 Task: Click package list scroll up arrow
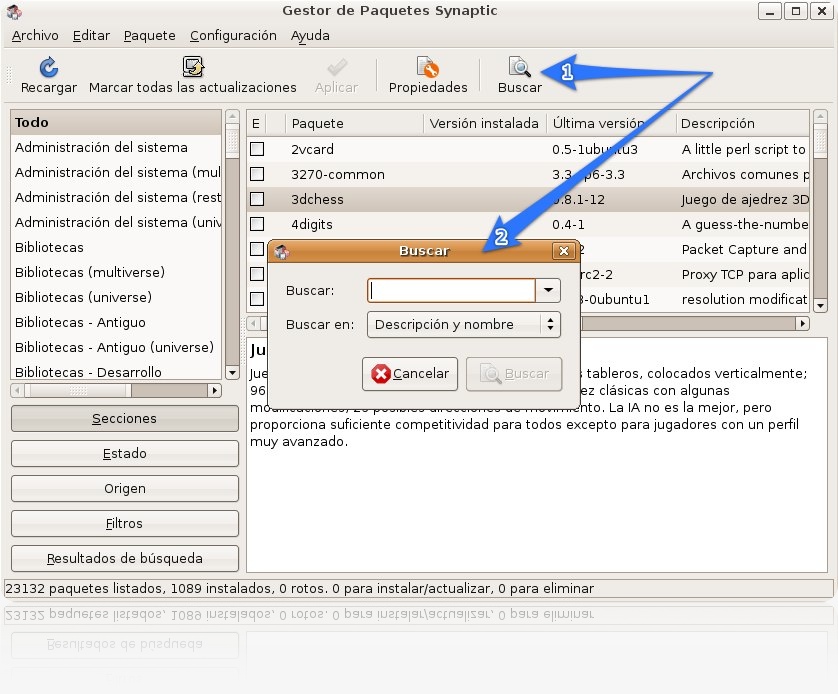coord(820,116)
